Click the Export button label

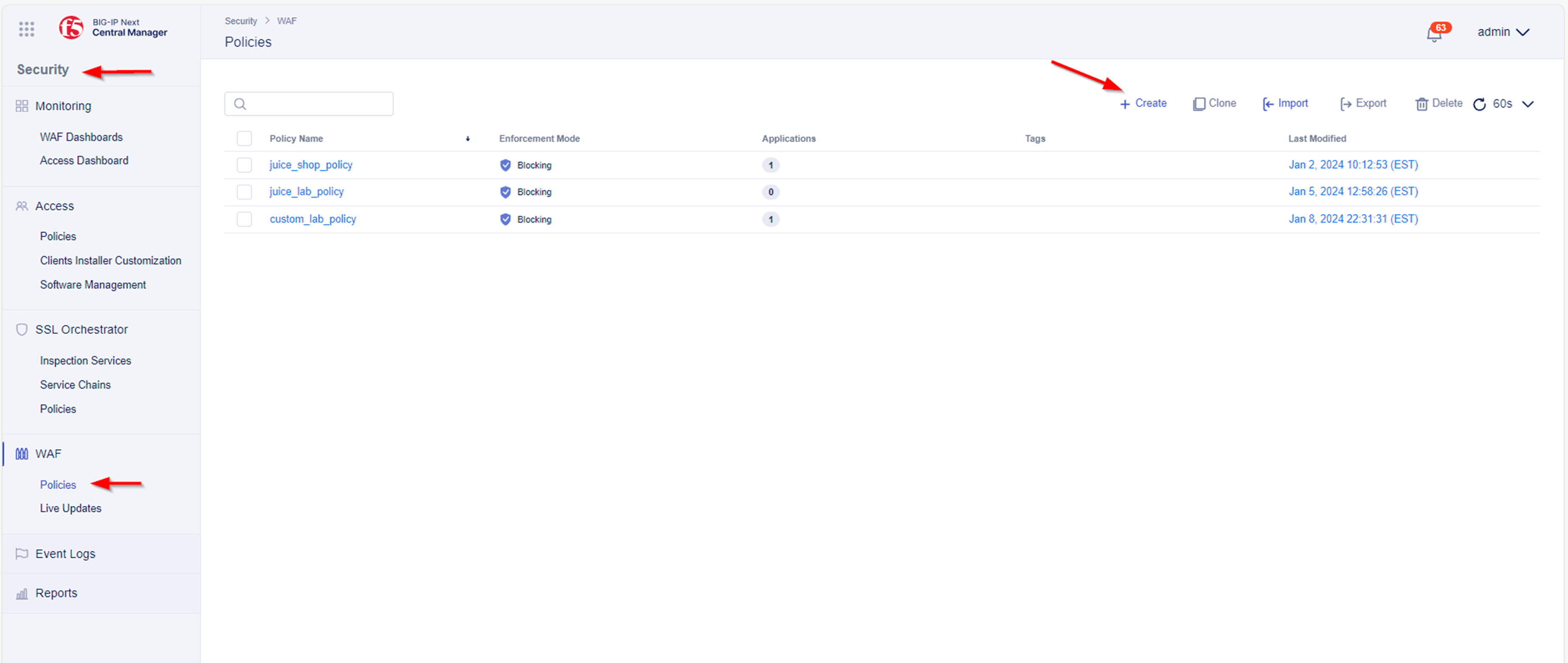point(1371,104)
